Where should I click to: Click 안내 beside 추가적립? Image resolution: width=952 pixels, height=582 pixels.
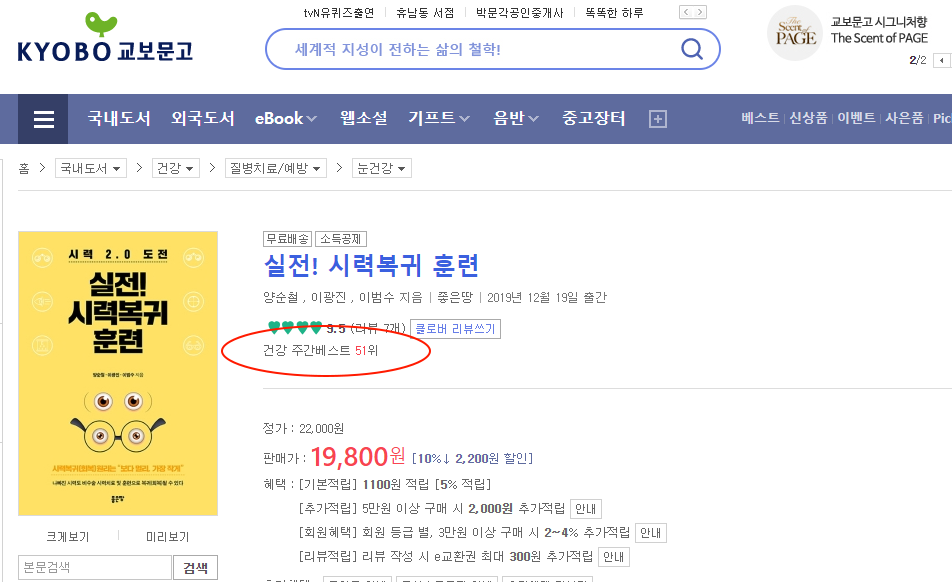coord(586,509)
